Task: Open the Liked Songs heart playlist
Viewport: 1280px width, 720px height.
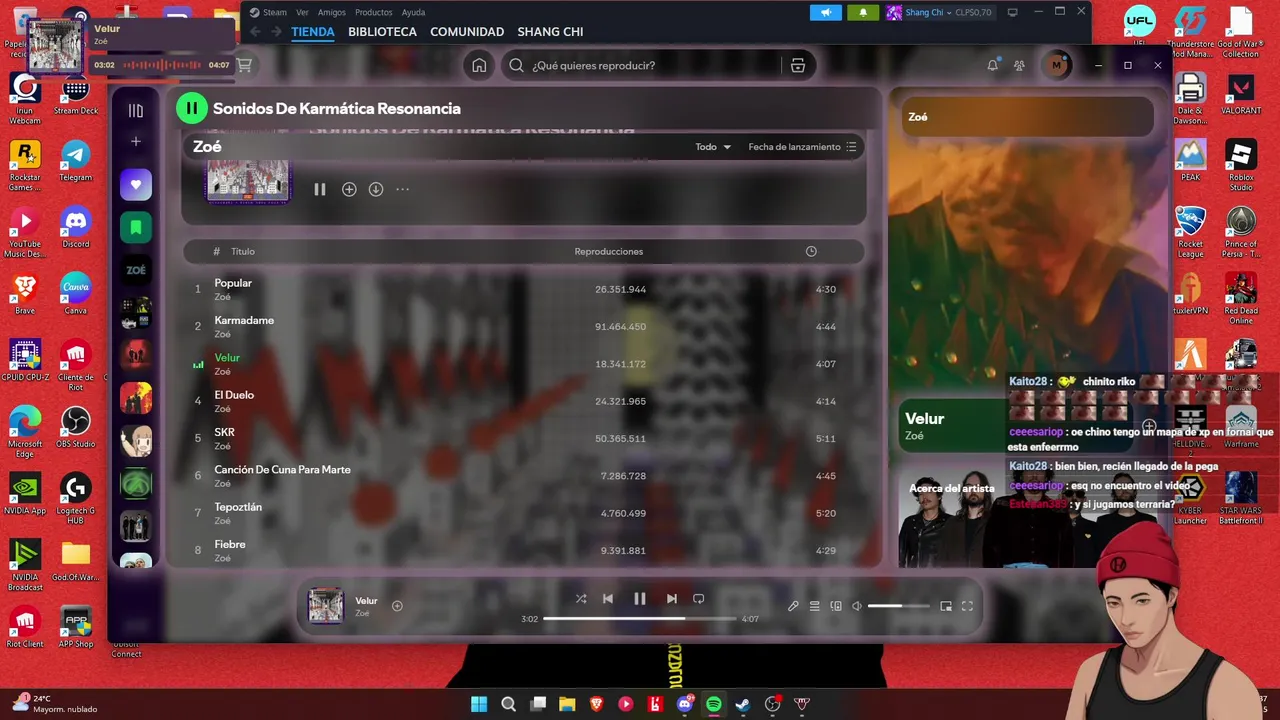Action: click(x=136, y=184)
